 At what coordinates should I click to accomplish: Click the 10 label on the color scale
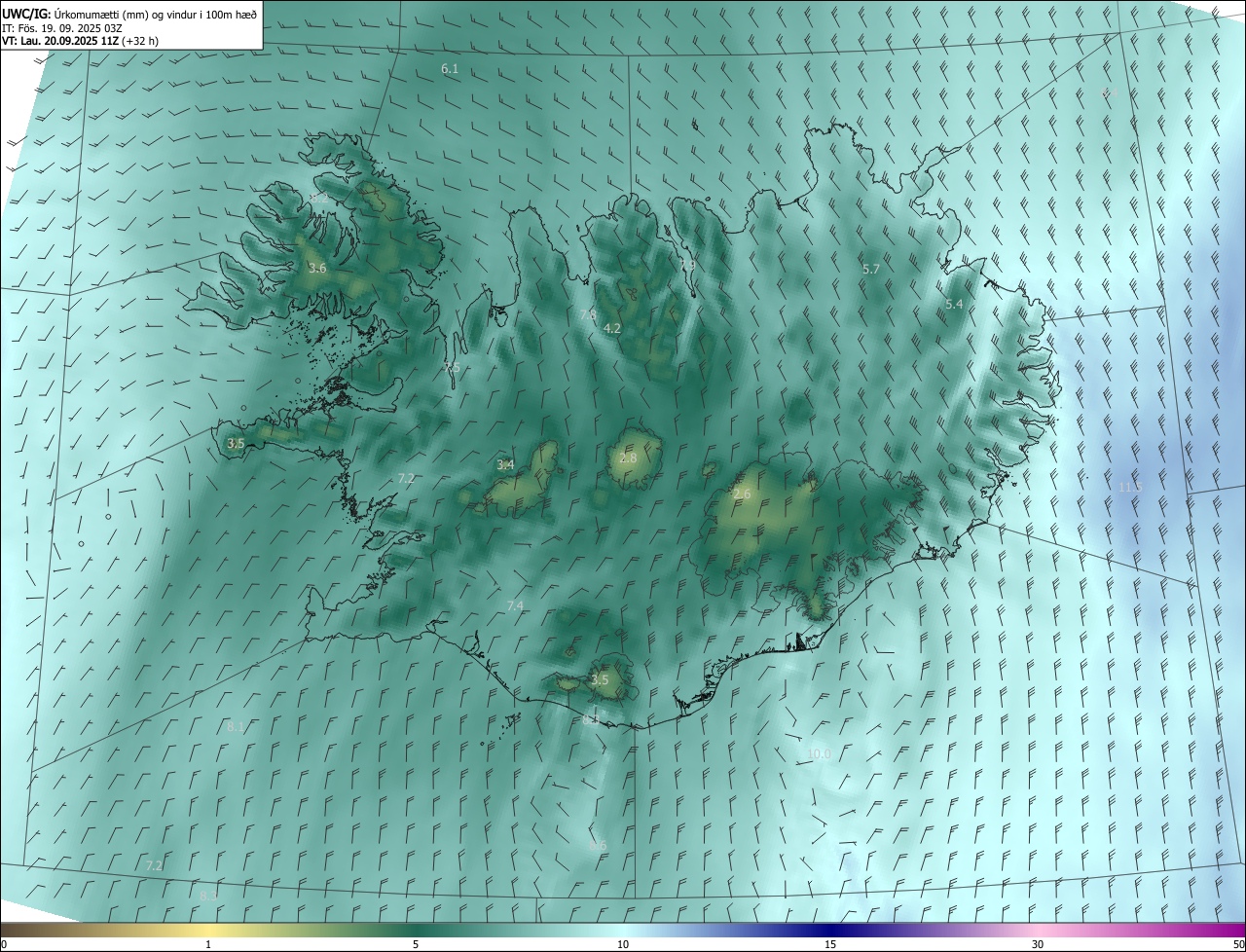(x=623, y=944)
